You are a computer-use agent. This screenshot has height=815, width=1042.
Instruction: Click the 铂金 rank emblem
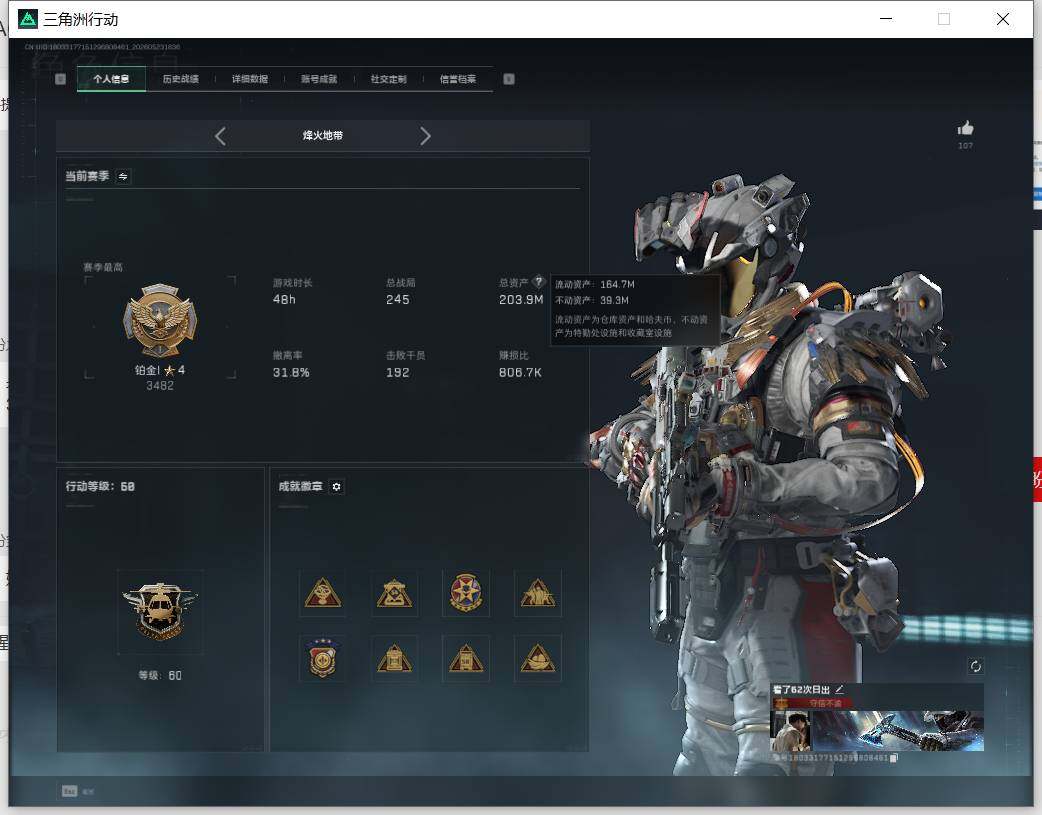point(160,320)
